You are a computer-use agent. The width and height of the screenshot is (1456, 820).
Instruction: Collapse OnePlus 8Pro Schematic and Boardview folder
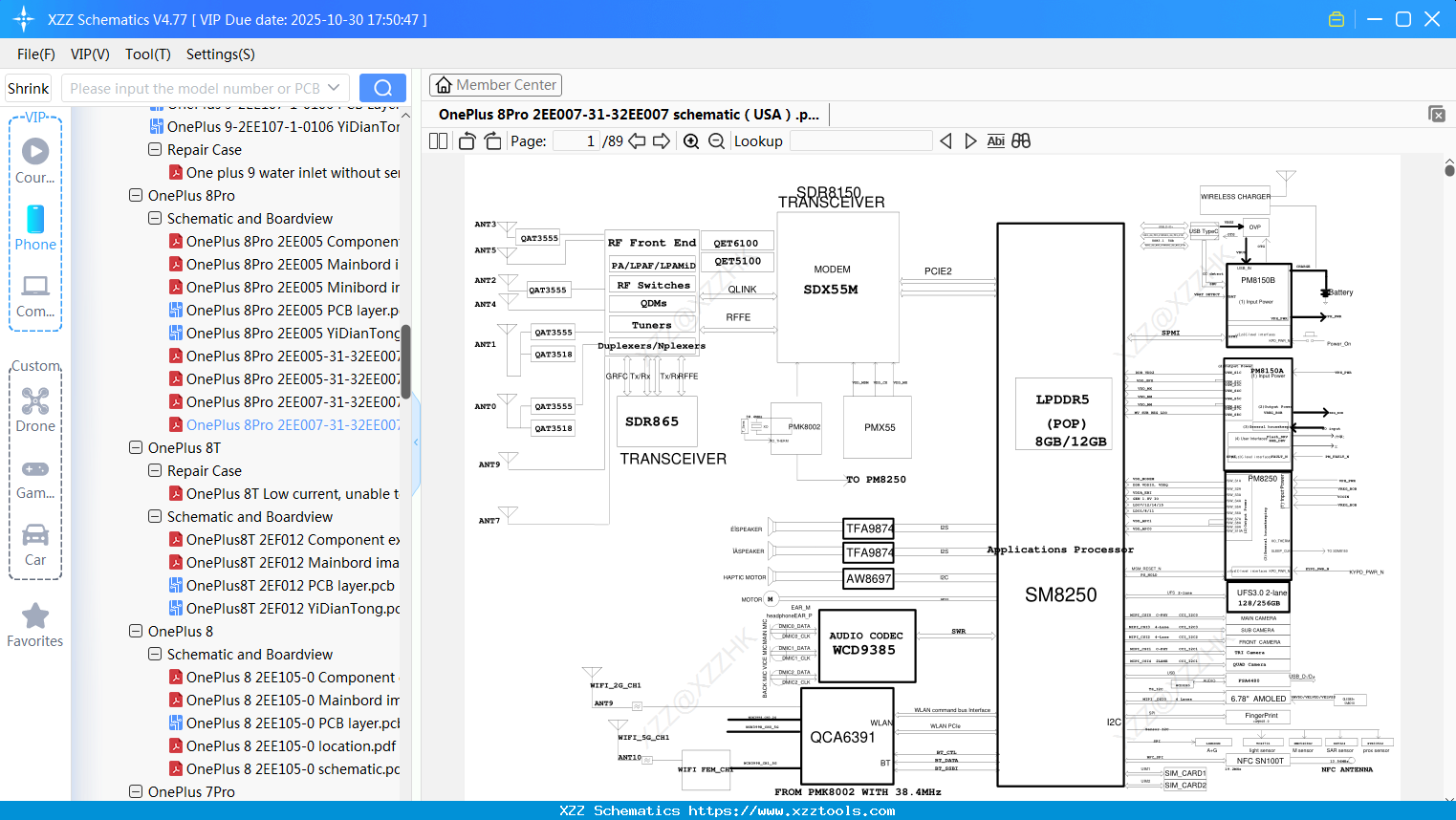tap(155, 219)
